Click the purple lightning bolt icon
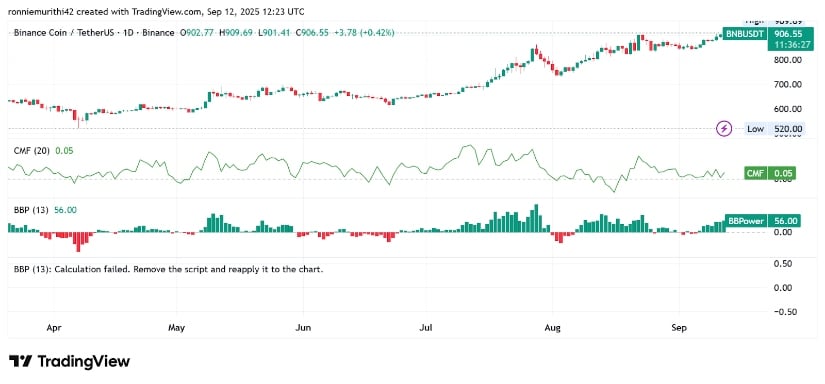The width and height of the screenshot is (825, 384). click(x=725, y=128)
